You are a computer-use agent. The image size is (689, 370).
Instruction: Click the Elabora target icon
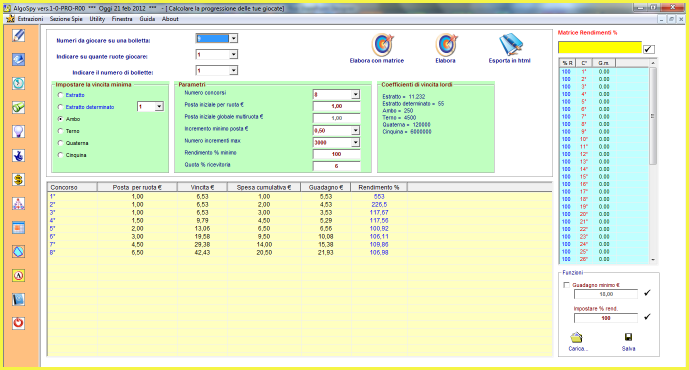click(x=446, y=45)
